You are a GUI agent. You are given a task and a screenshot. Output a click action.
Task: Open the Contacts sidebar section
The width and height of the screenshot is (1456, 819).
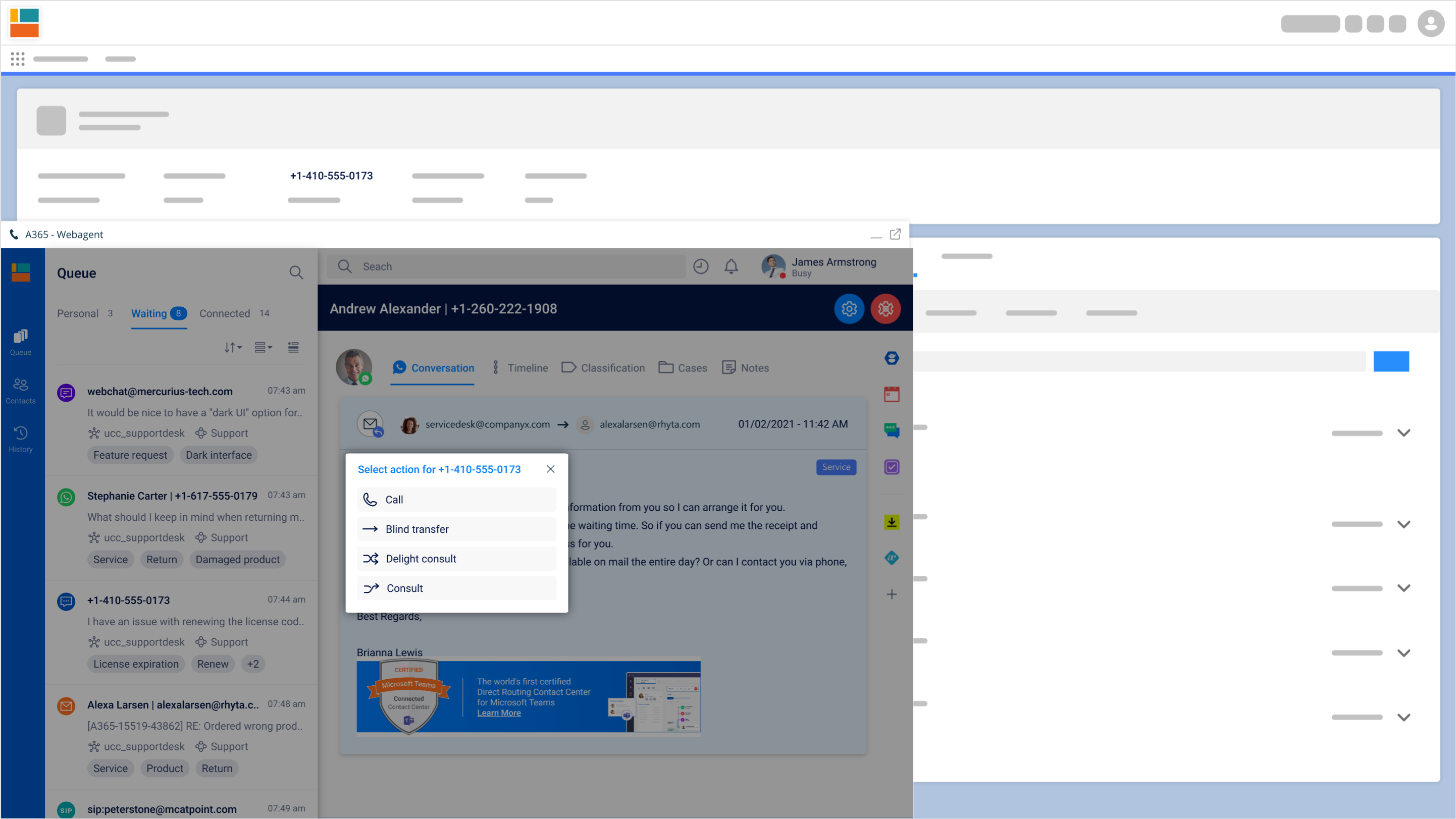21,391
